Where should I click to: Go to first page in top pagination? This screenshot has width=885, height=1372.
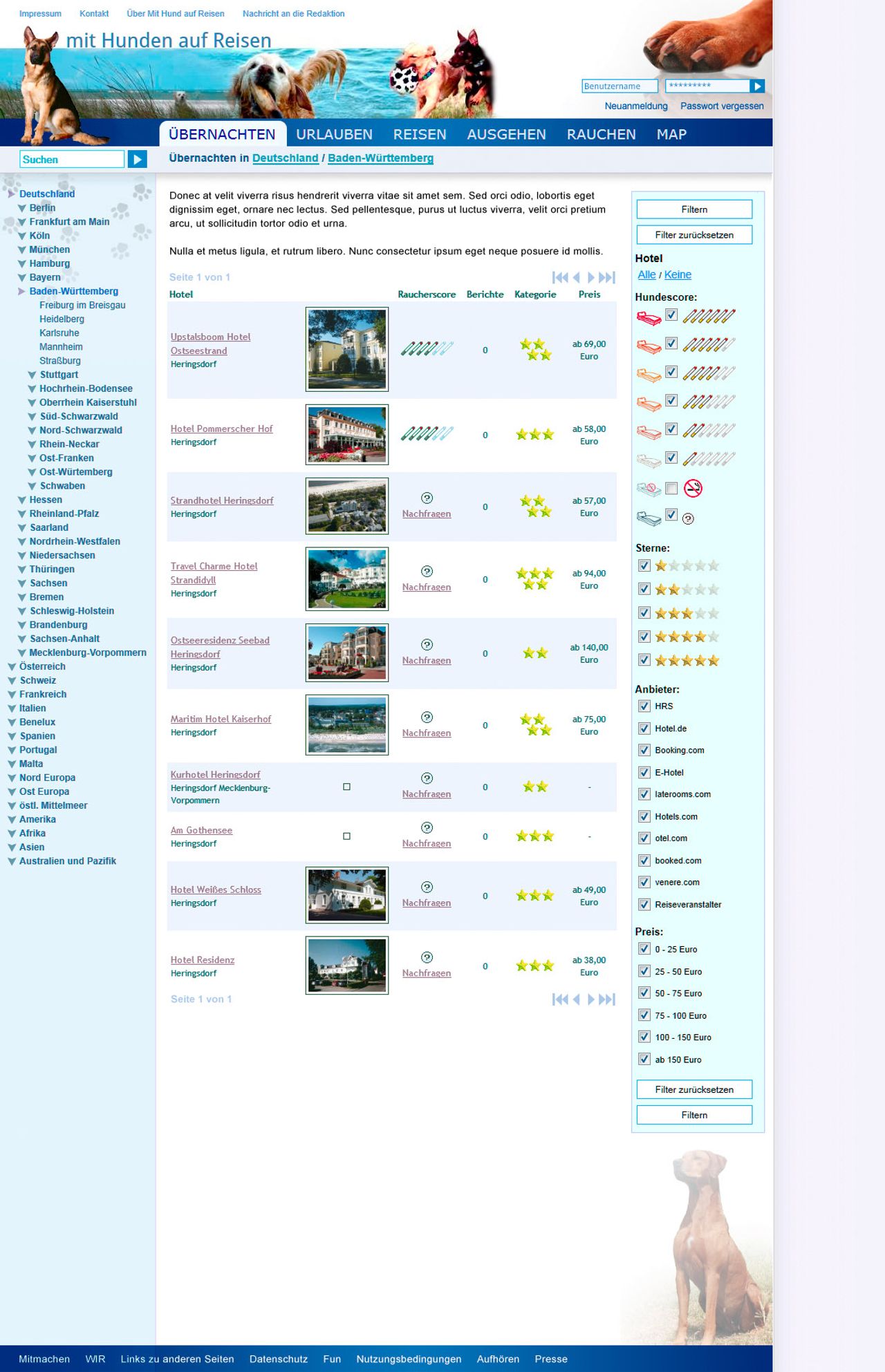click(559, 278)
